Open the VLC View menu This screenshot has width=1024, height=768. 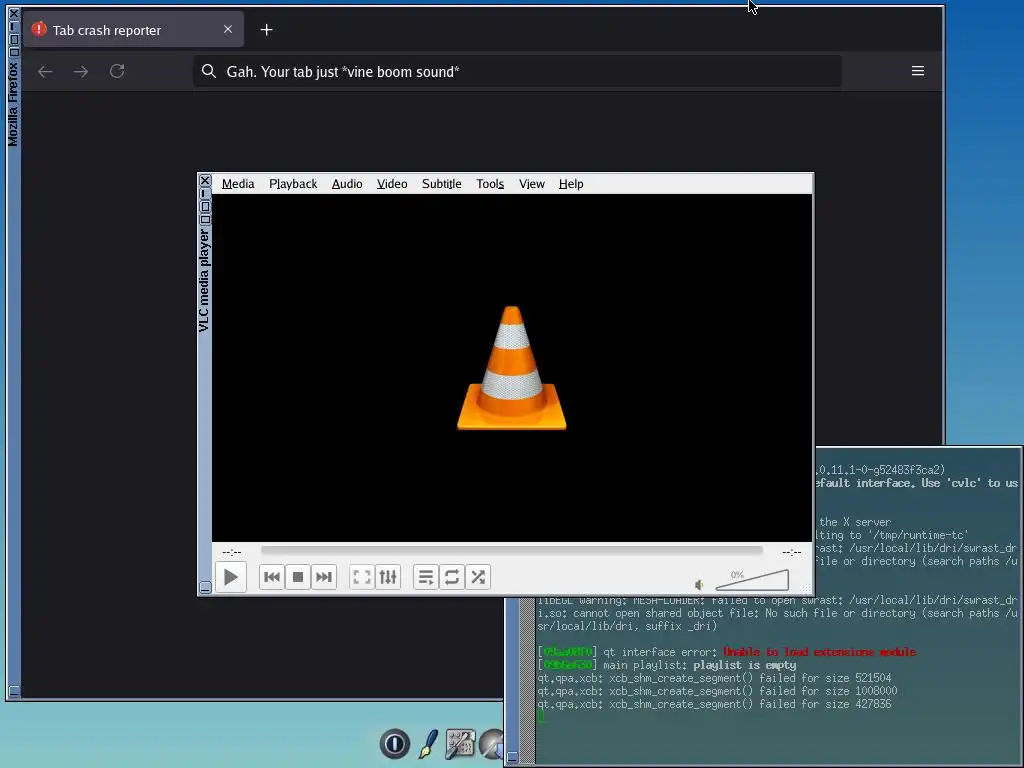click(532, 184)
